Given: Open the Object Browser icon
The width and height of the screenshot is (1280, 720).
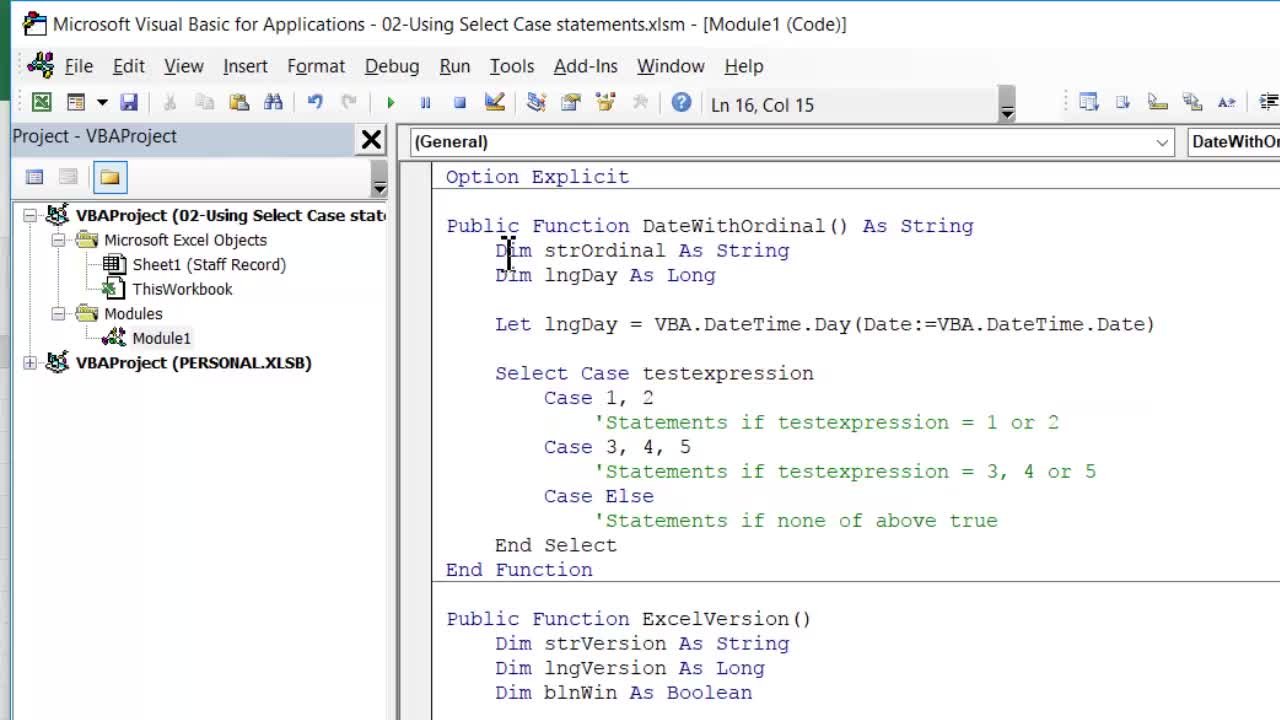Looking at the screenshot, I should click(x=605, y=102).
